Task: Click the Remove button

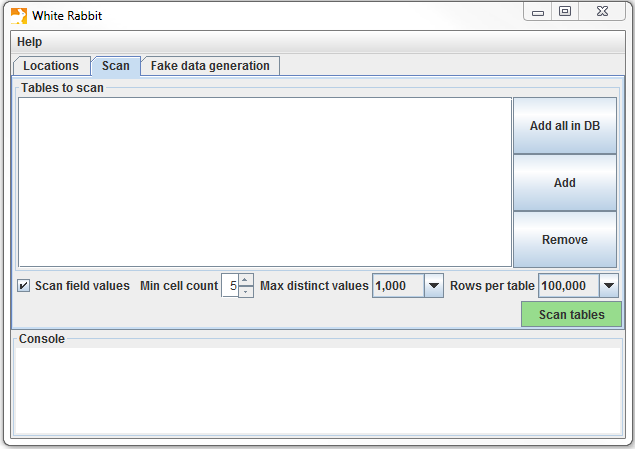Action: click(565, 240)
